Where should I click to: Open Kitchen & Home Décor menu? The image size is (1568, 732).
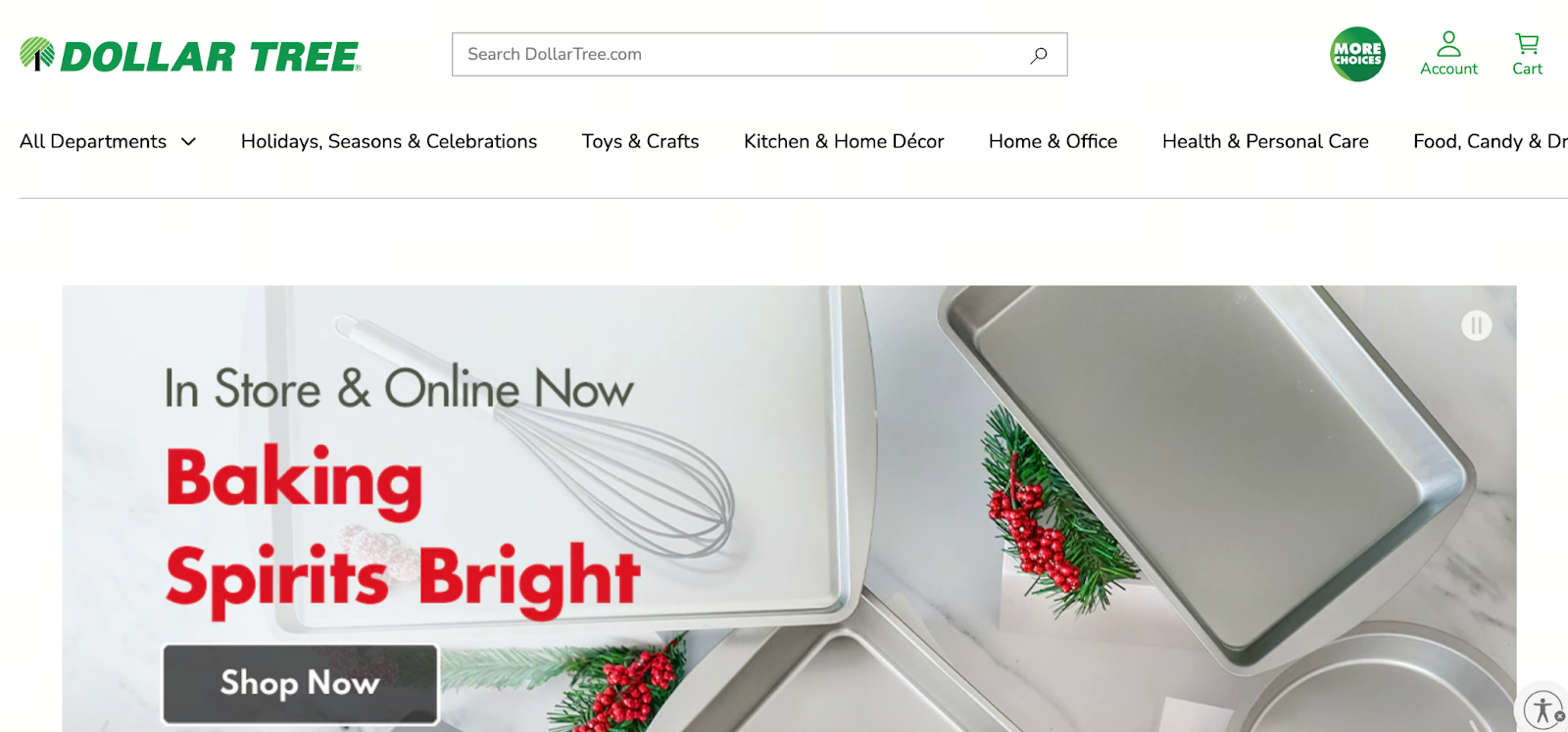coord(844,141)
